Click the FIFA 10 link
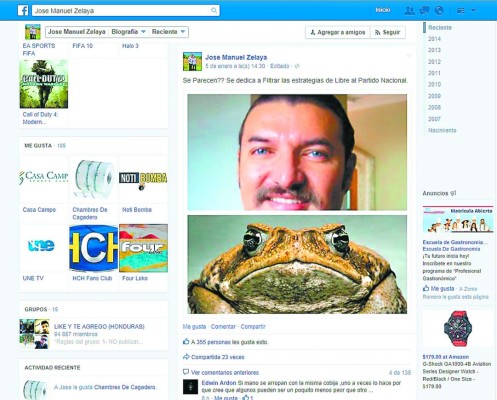The image size is (497, 400). [82, 46]
